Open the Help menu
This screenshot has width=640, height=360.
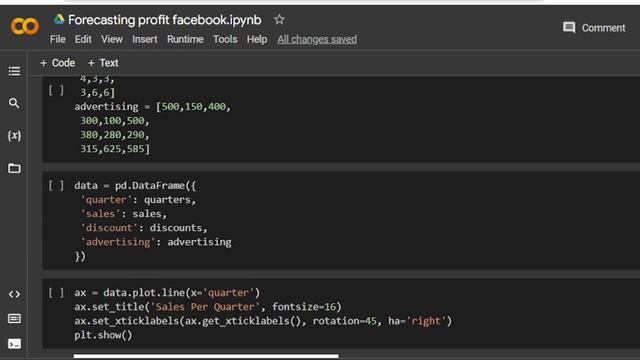(x=257, y=40)
